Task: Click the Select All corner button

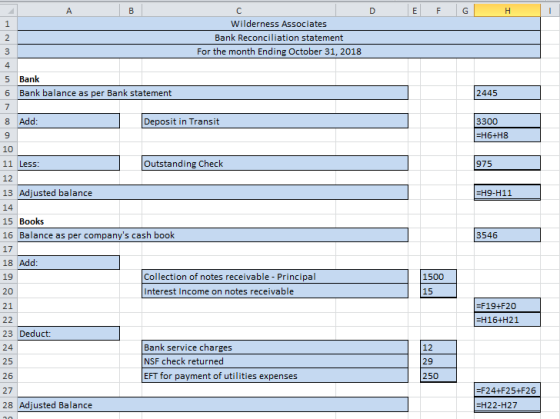Action: 9,11
